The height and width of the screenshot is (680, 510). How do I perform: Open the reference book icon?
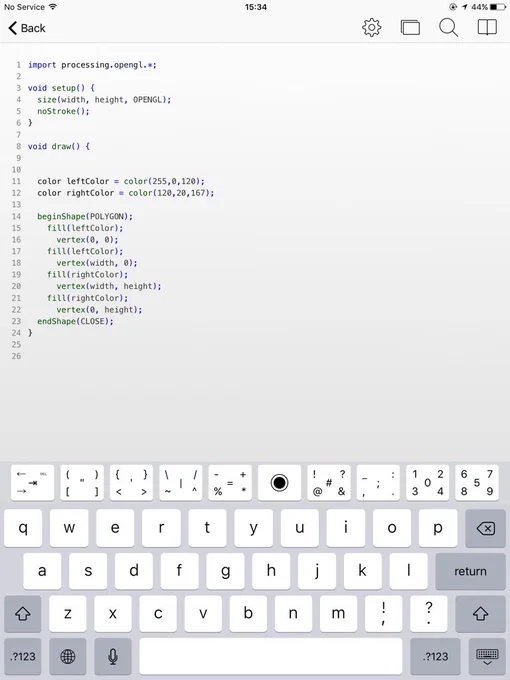point(487,27)
